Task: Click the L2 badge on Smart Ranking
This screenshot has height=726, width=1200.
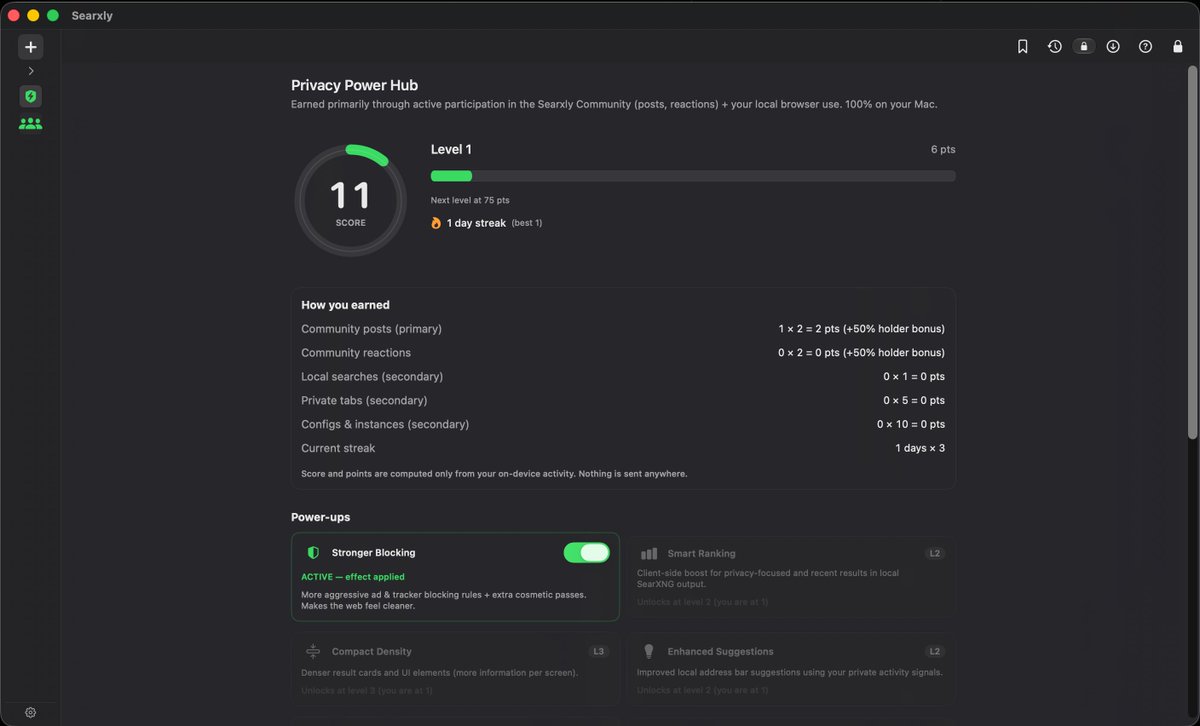Action: click(935, 553)
